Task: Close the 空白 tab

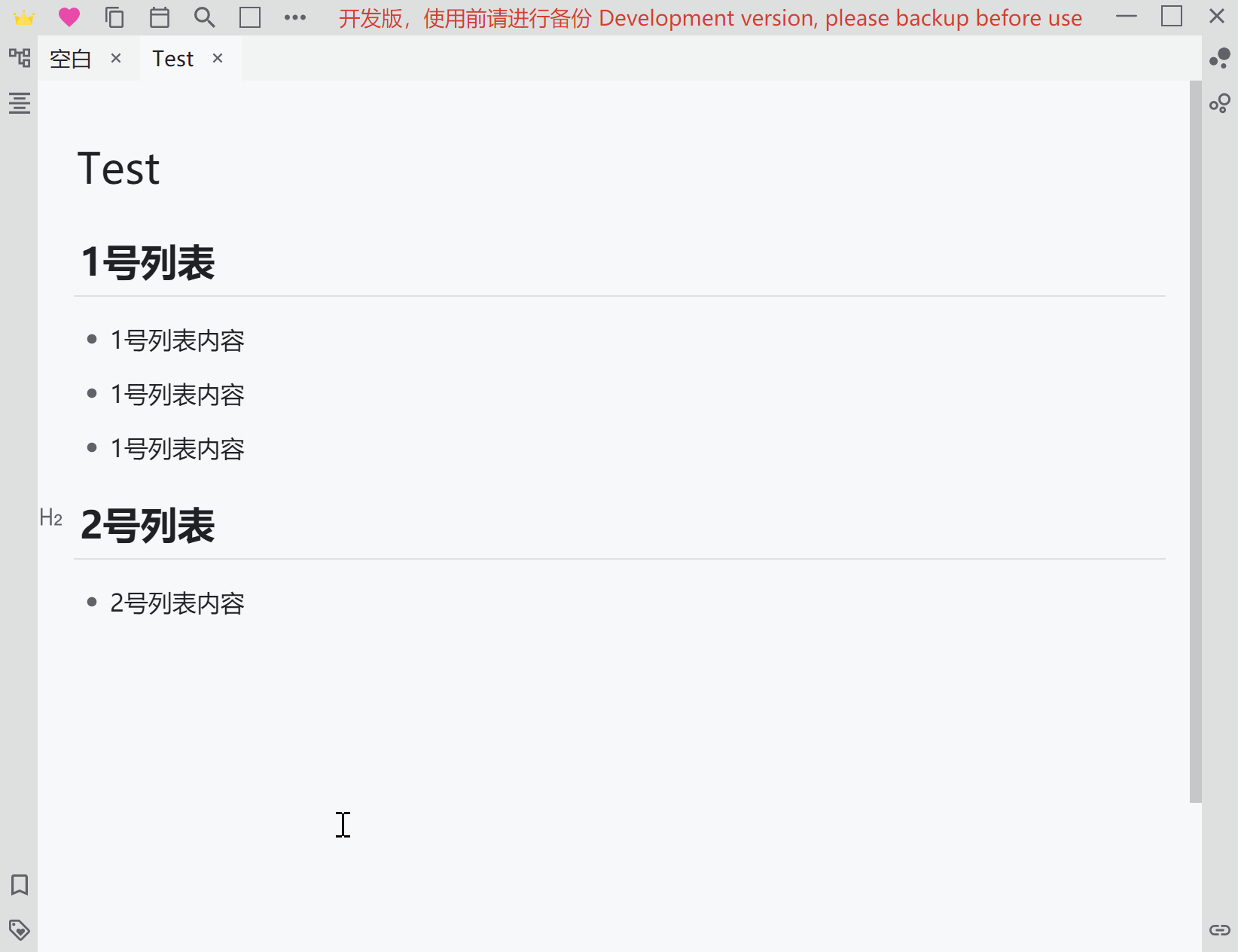Action: coord(116,58)
